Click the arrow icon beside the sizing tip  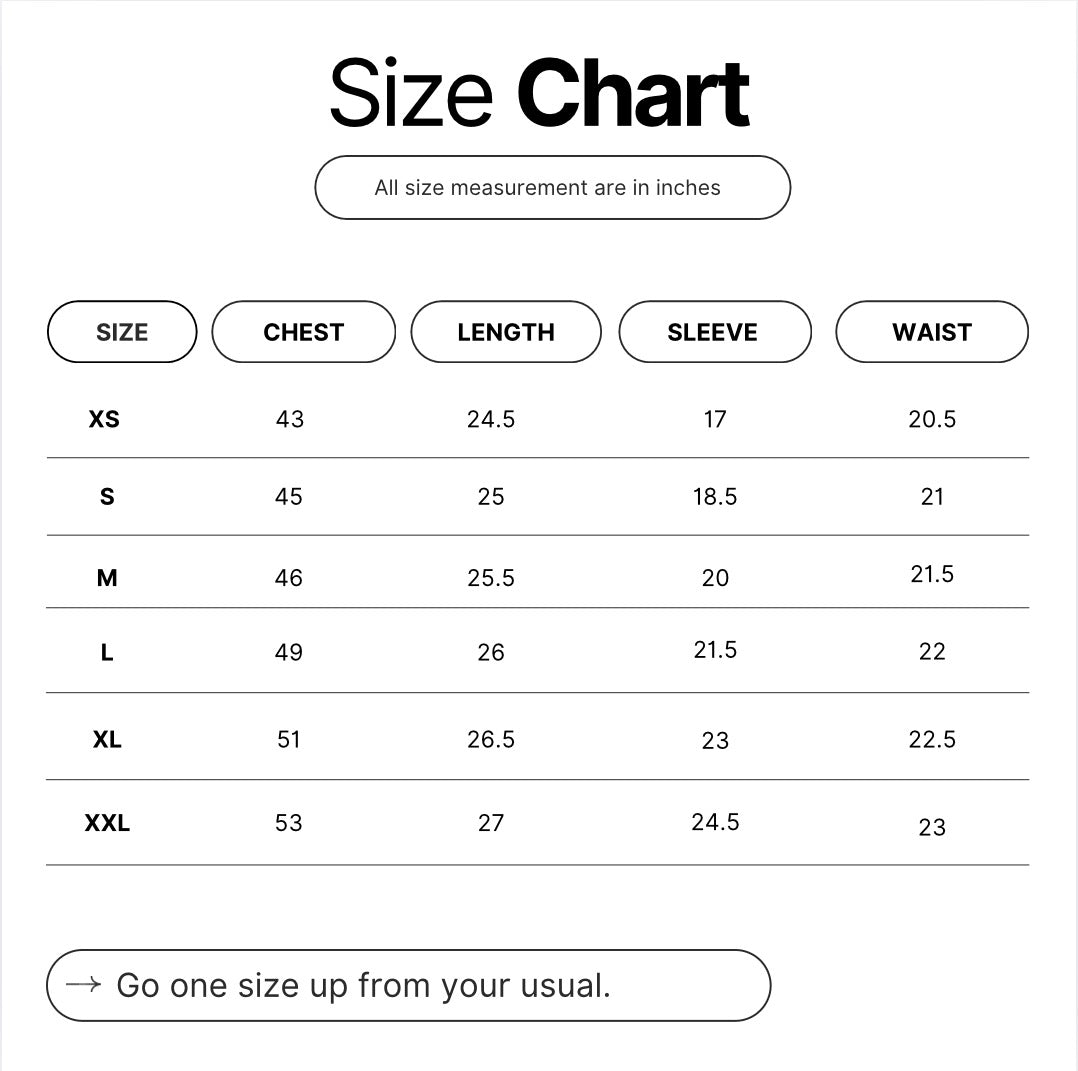pyautogui.click(x=83, y=985)
